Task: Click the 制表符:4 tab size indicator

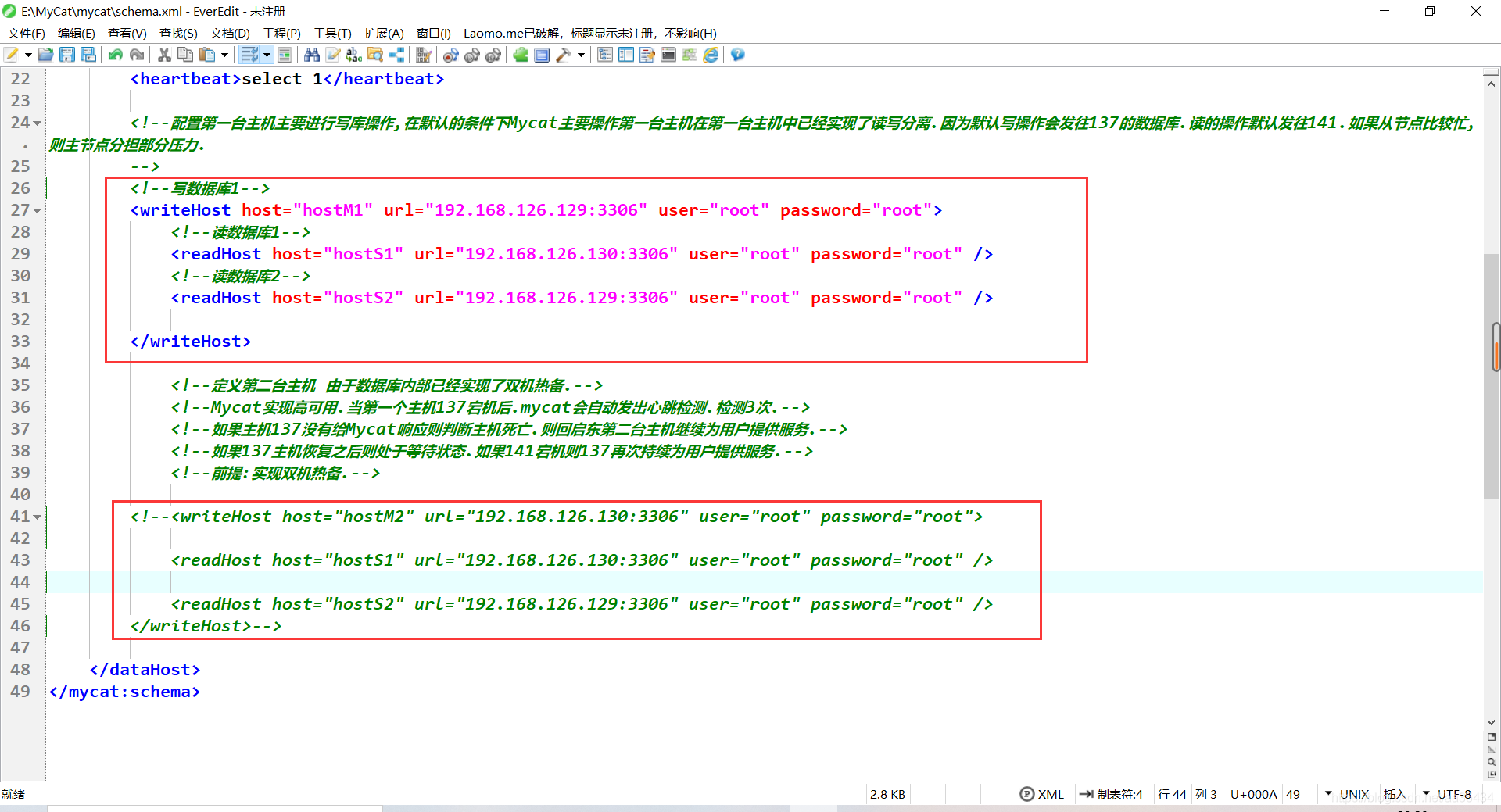Action: pos(1112,794)
